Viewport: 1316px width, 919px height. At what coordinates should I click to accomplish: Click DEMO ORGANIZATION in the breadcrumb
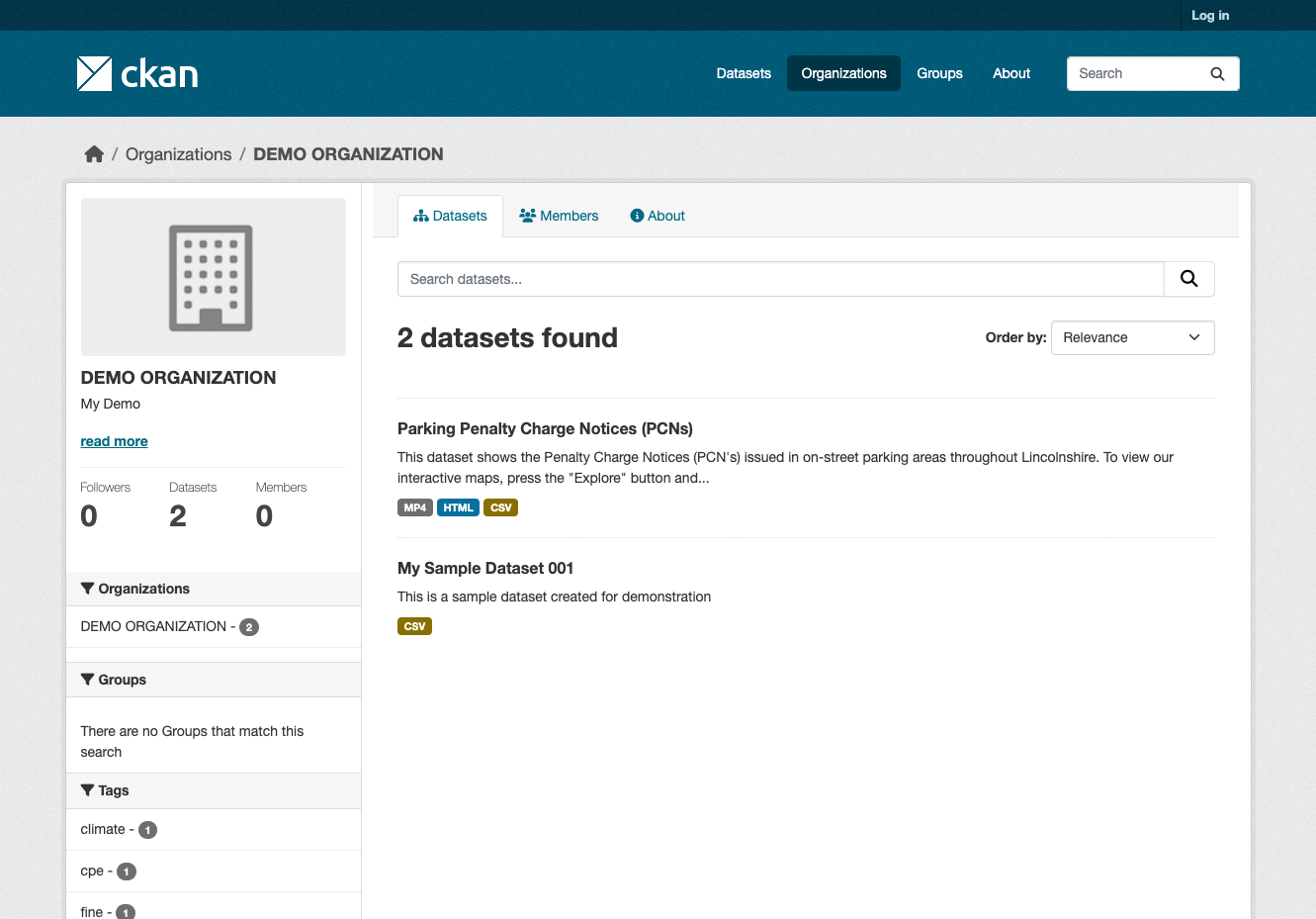point(348,154)
